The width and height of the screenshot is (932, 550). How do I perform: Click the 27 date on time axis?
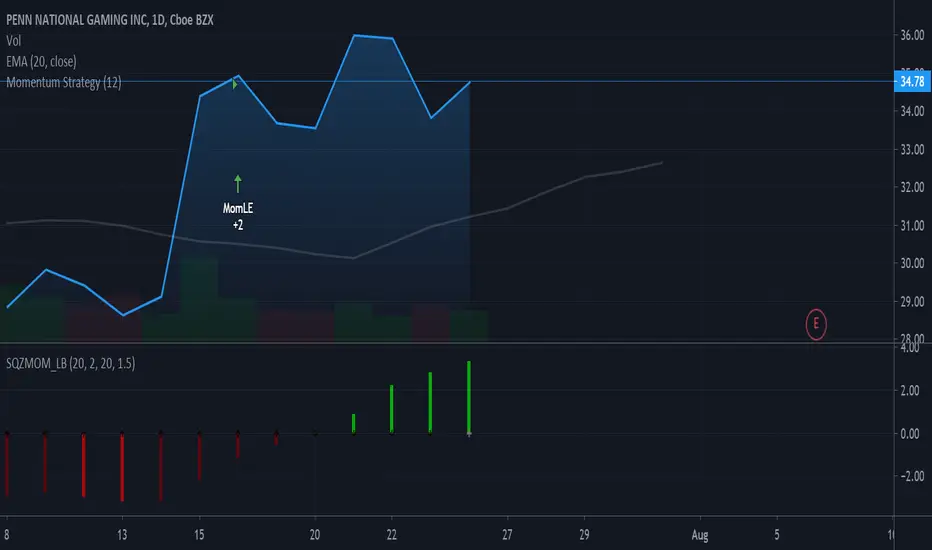(x=507, y=535)
